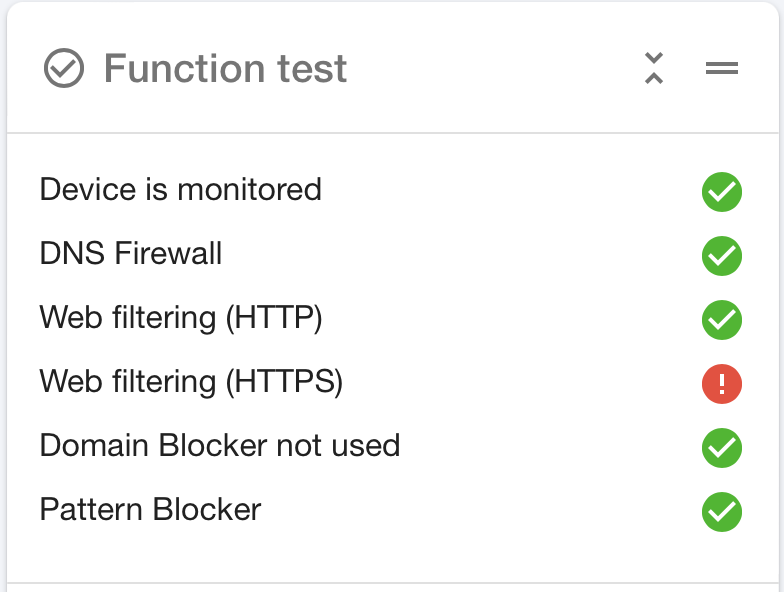Select the Domain Blocker not used label

click(220, 445)
